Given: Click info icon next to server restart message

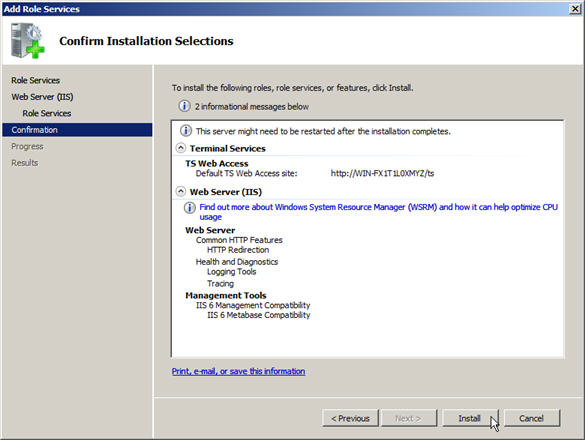Looking at the screenshot, I should pos(186,131).
